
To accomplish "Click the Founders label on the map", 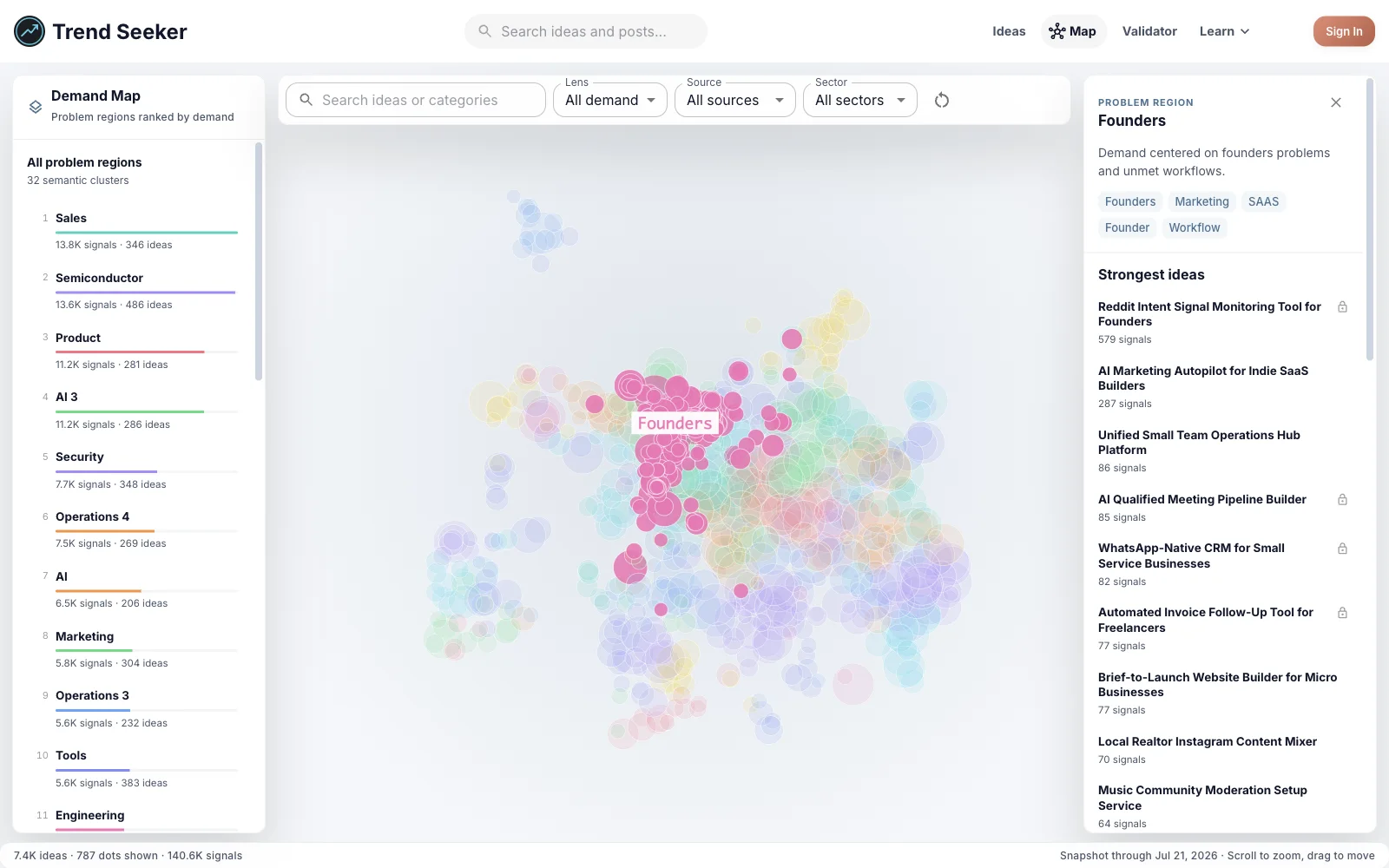I will [x=675, y=423].
